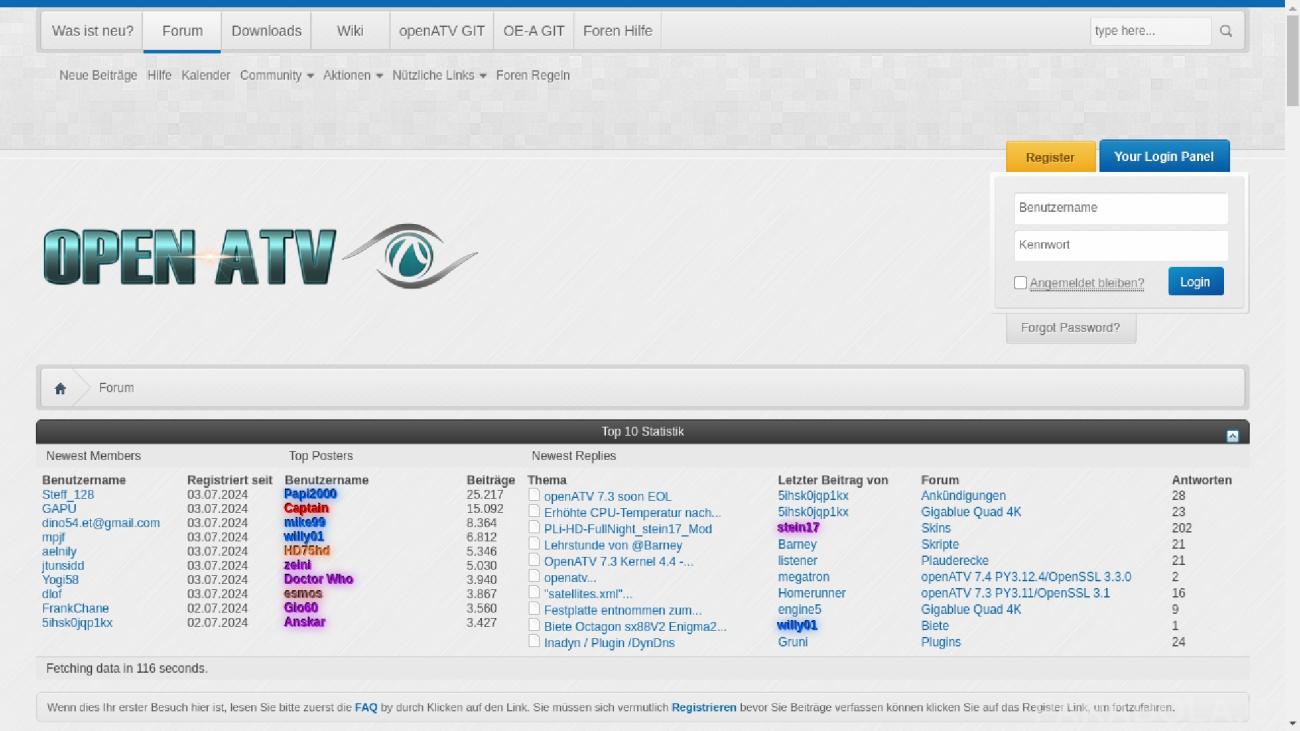This screenshot has height=731, width=1300.
Task: Click the Neue Beiträge link
Action: [x=98, y=75]
